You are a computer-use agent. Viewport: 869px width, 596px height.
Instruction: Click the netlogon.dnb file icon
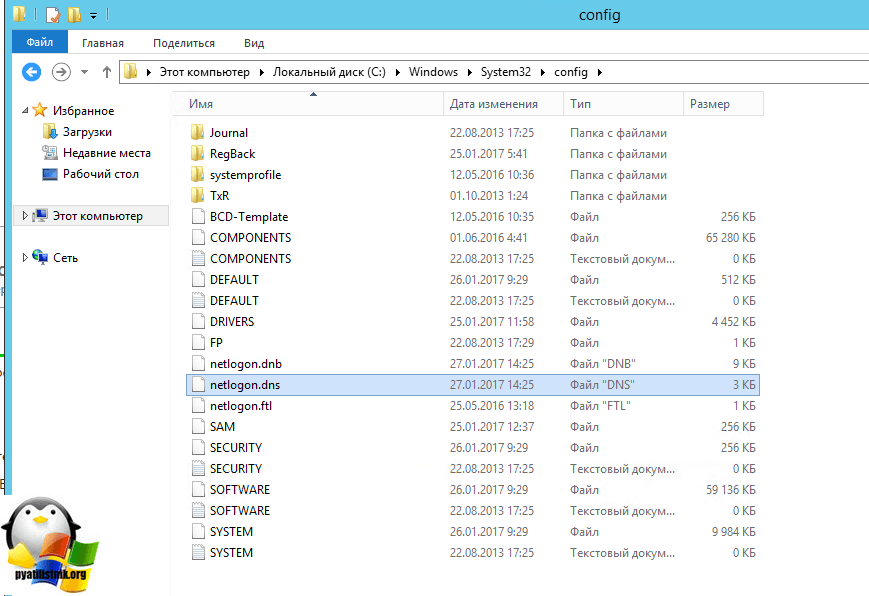click(x=197, y=364)
